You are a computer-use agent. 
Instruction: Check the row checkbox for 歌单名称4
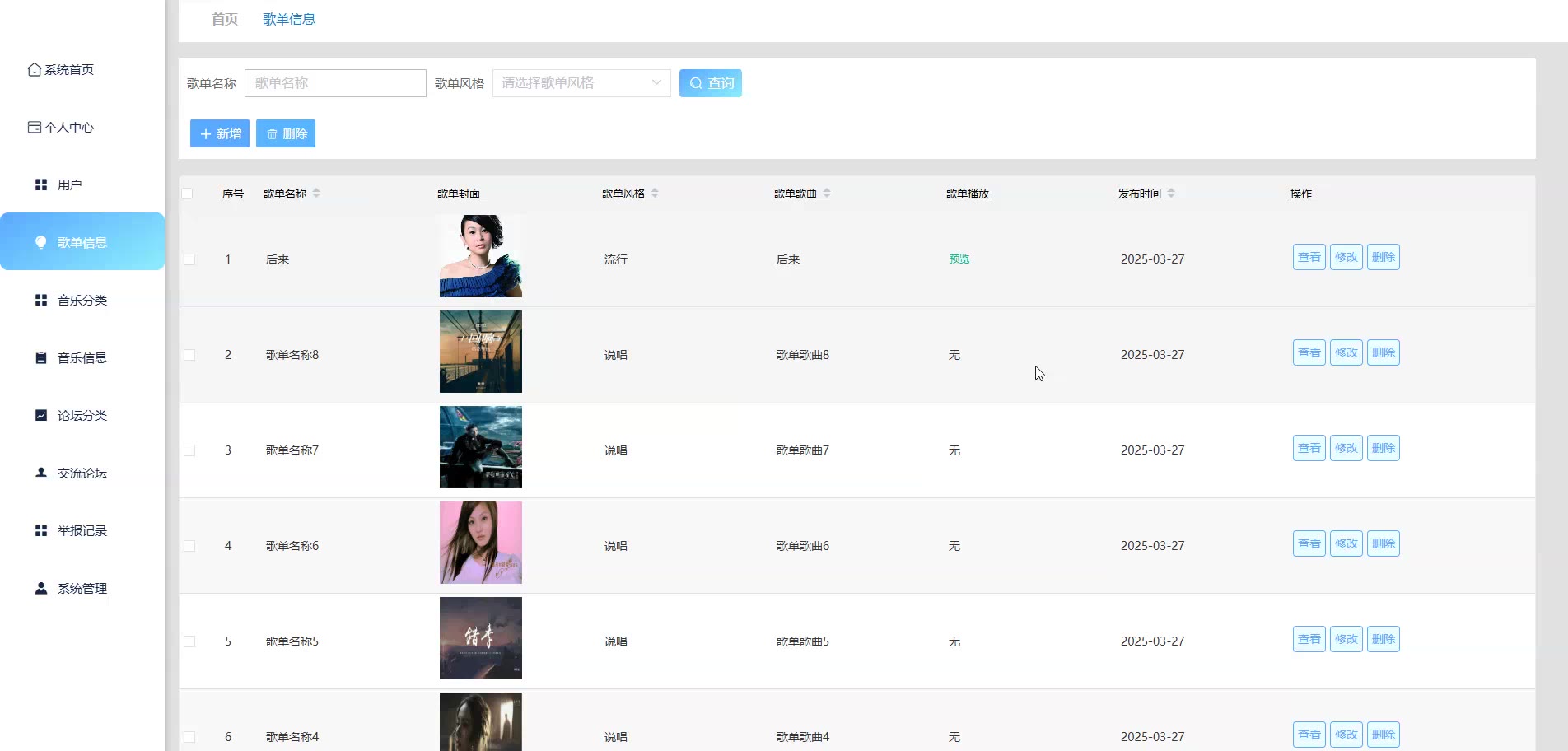[189, 737]
